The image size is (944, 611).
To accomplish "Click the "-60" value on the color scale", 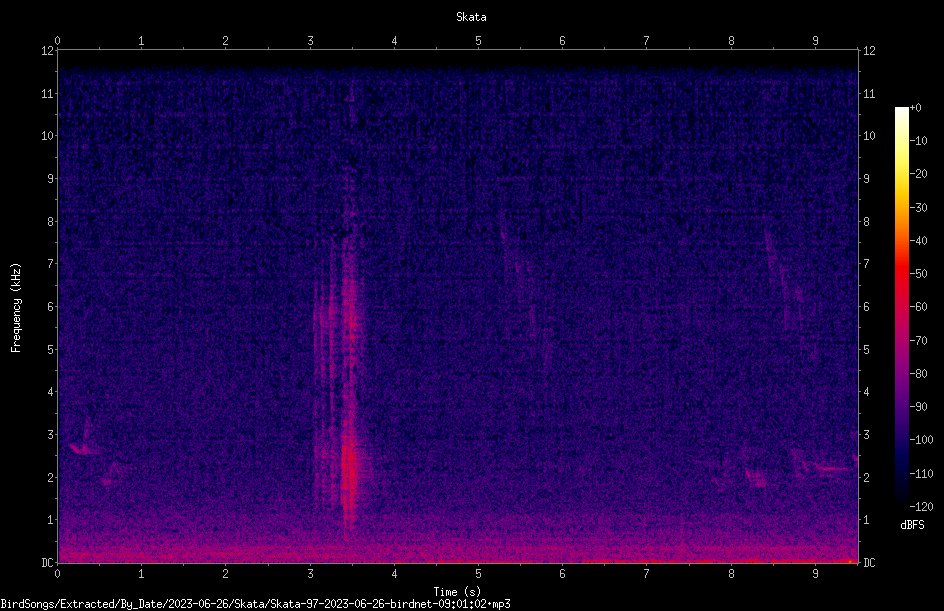I will [x=918, y=307].
